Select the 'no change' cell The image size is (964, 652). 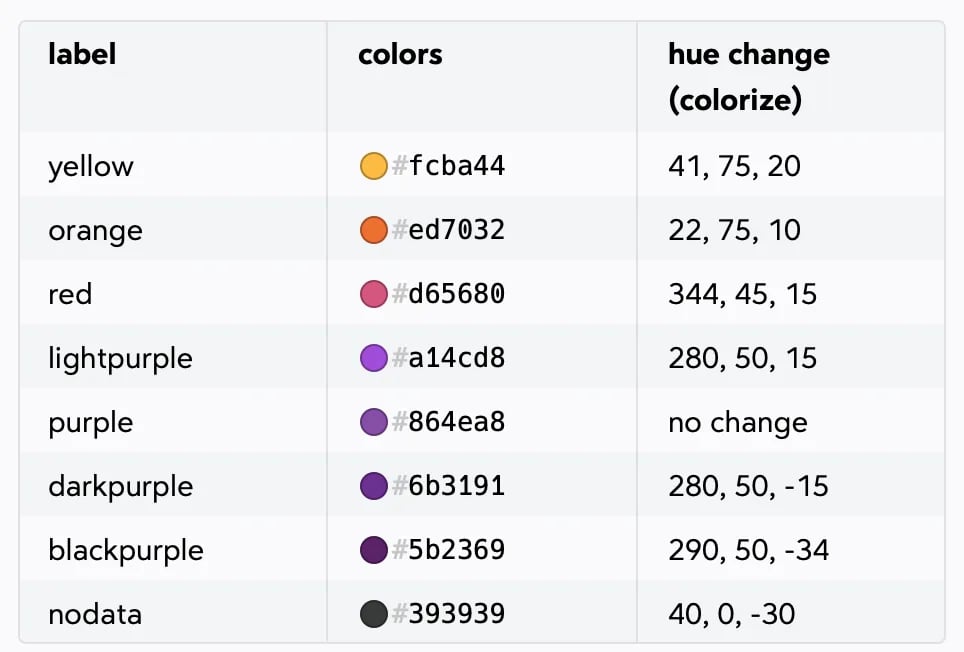click(738, 422)
